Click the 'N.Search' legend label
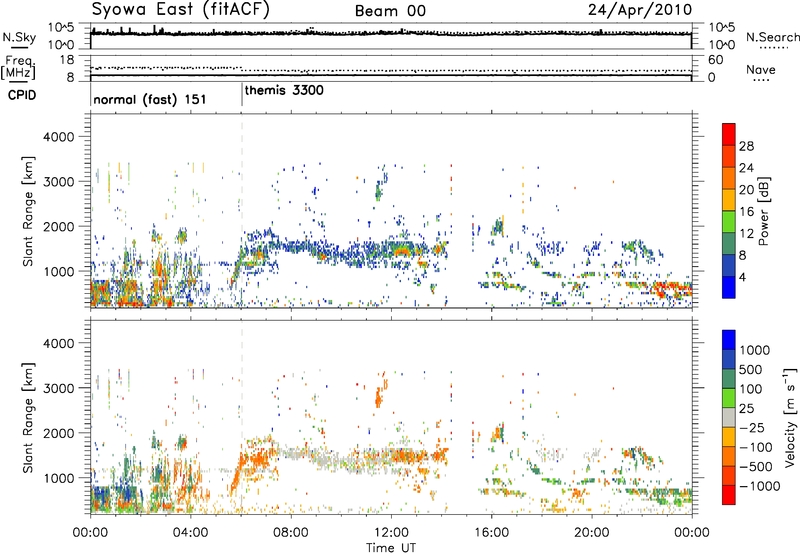800x554 pixels. 772,37
